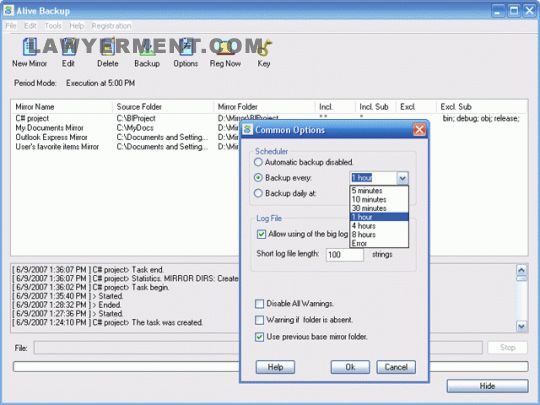The height and width of the screenshot is (405, 540).
Task: Click the Edit toolbar icon
Action: pyautogui.click(x=69, y=47)
